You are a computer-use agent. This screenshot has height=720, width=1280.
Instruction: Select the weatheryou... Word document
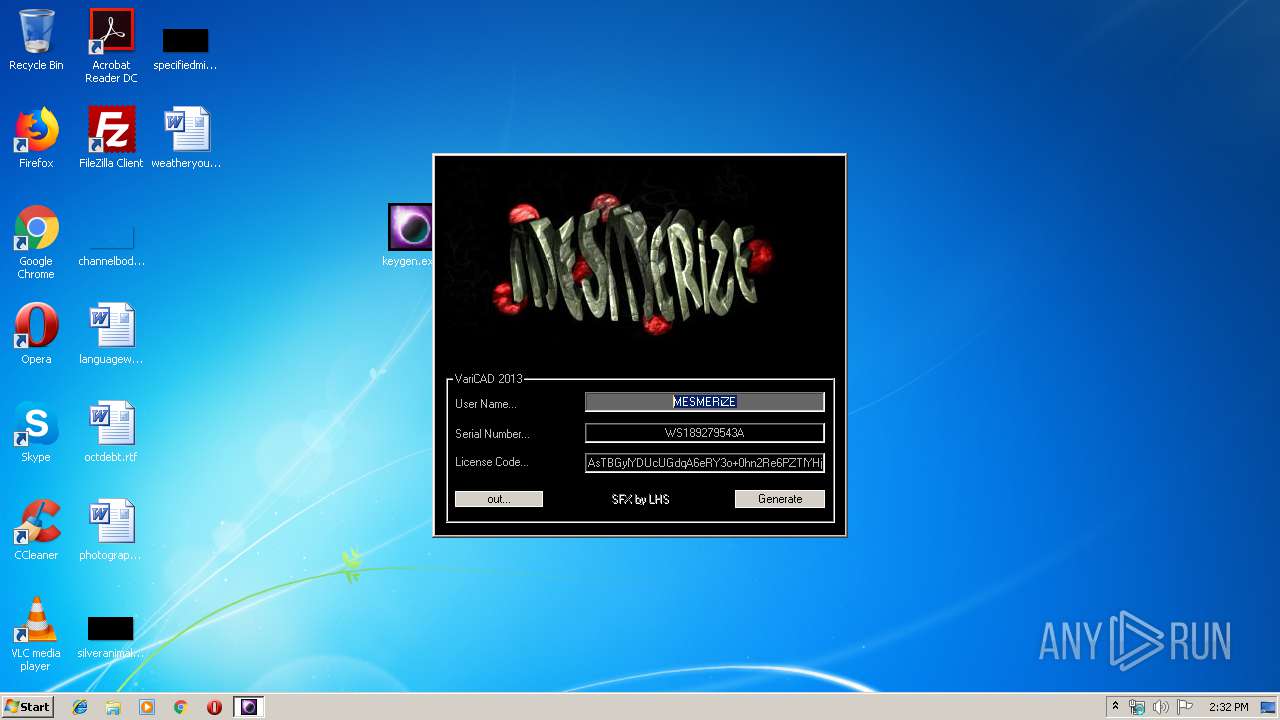point(186,138)
